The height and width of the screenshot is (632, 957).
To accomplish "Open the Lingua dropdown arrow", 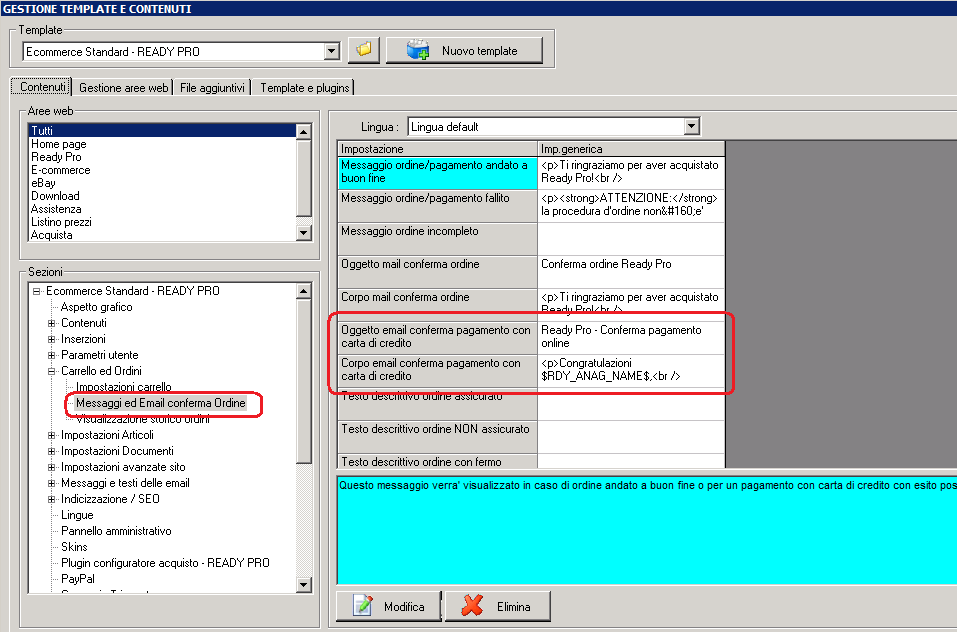I will [x=691, y=127].
